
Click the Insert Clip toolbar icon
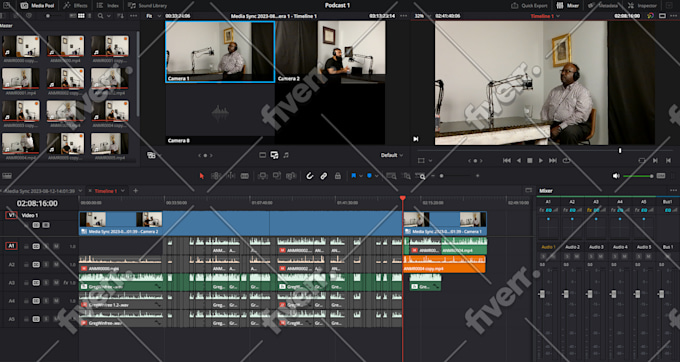coord(262,176)
